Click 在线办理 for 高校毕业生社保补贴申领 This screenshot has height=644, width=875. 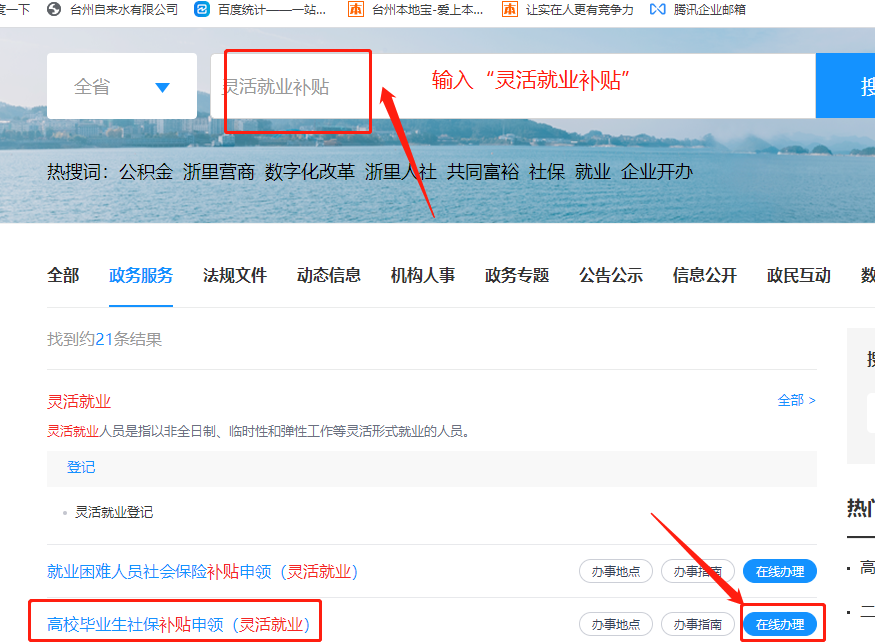pyautogui.click(x=779, y=625)
